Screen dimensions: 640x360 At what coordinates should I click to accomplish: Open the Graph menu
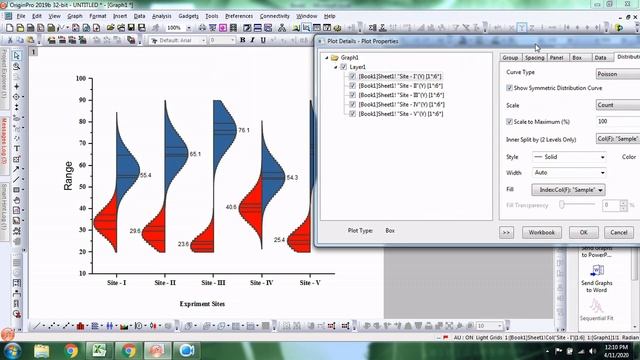pyautogui.click(x=75, y=16)
